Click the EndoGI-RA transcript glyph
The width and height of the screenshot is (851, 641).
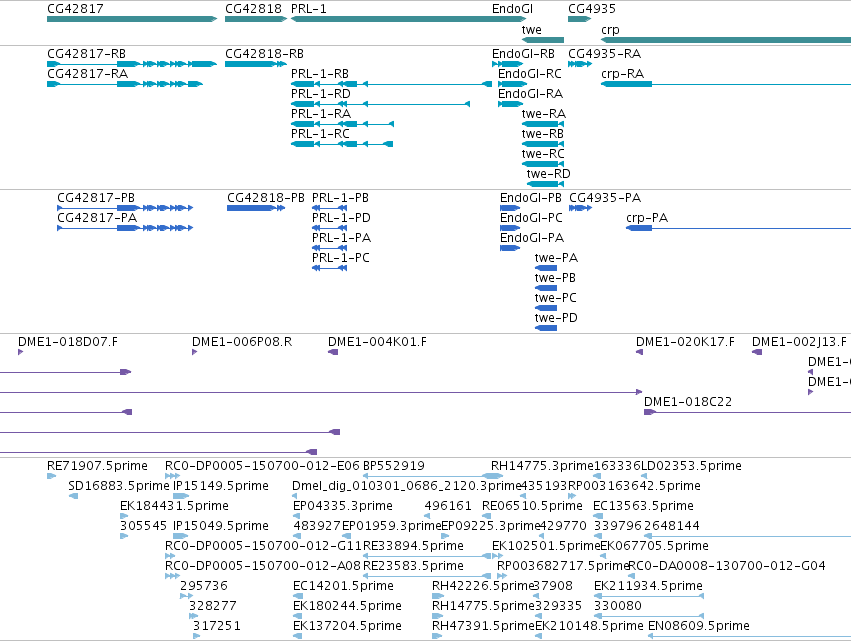pyautogui.click(x=510, y=104)
